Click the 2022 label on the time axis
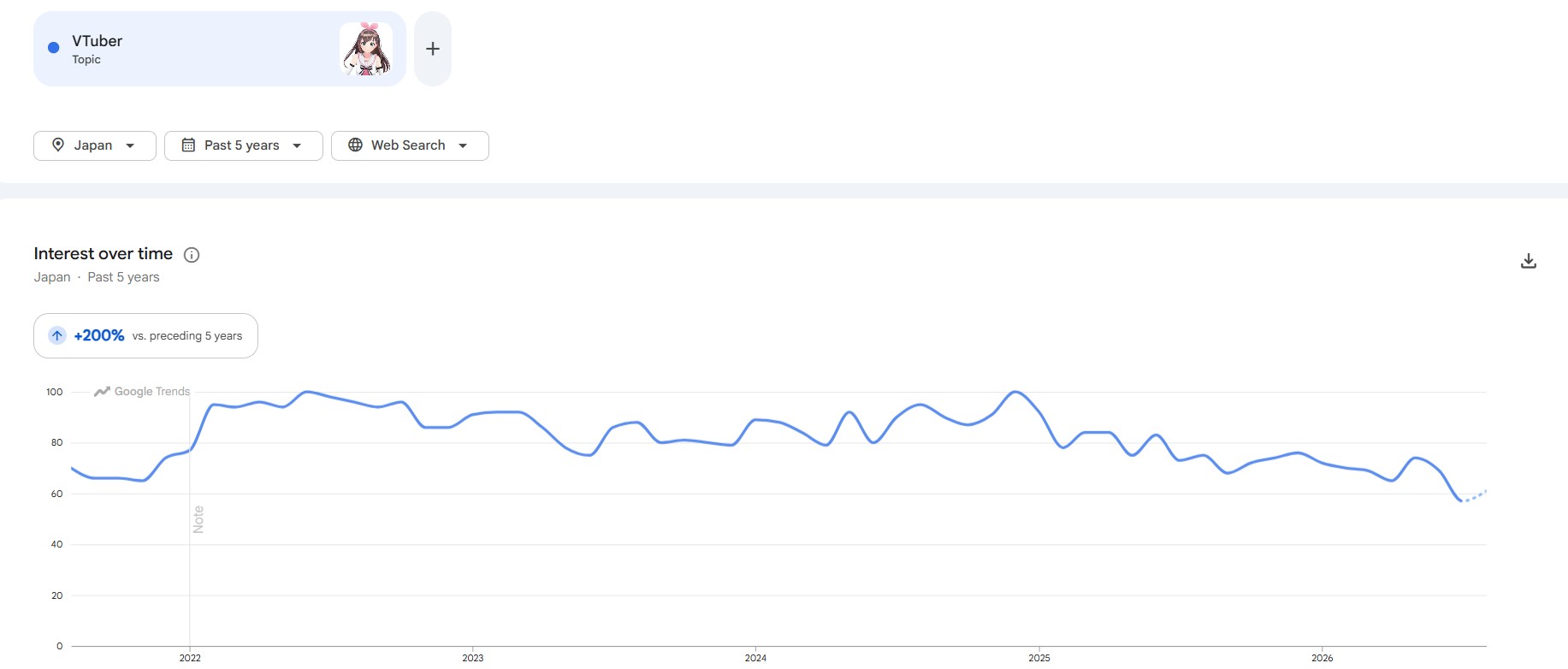This screenshot has width=1568, height=669. [x=190, y=658]
